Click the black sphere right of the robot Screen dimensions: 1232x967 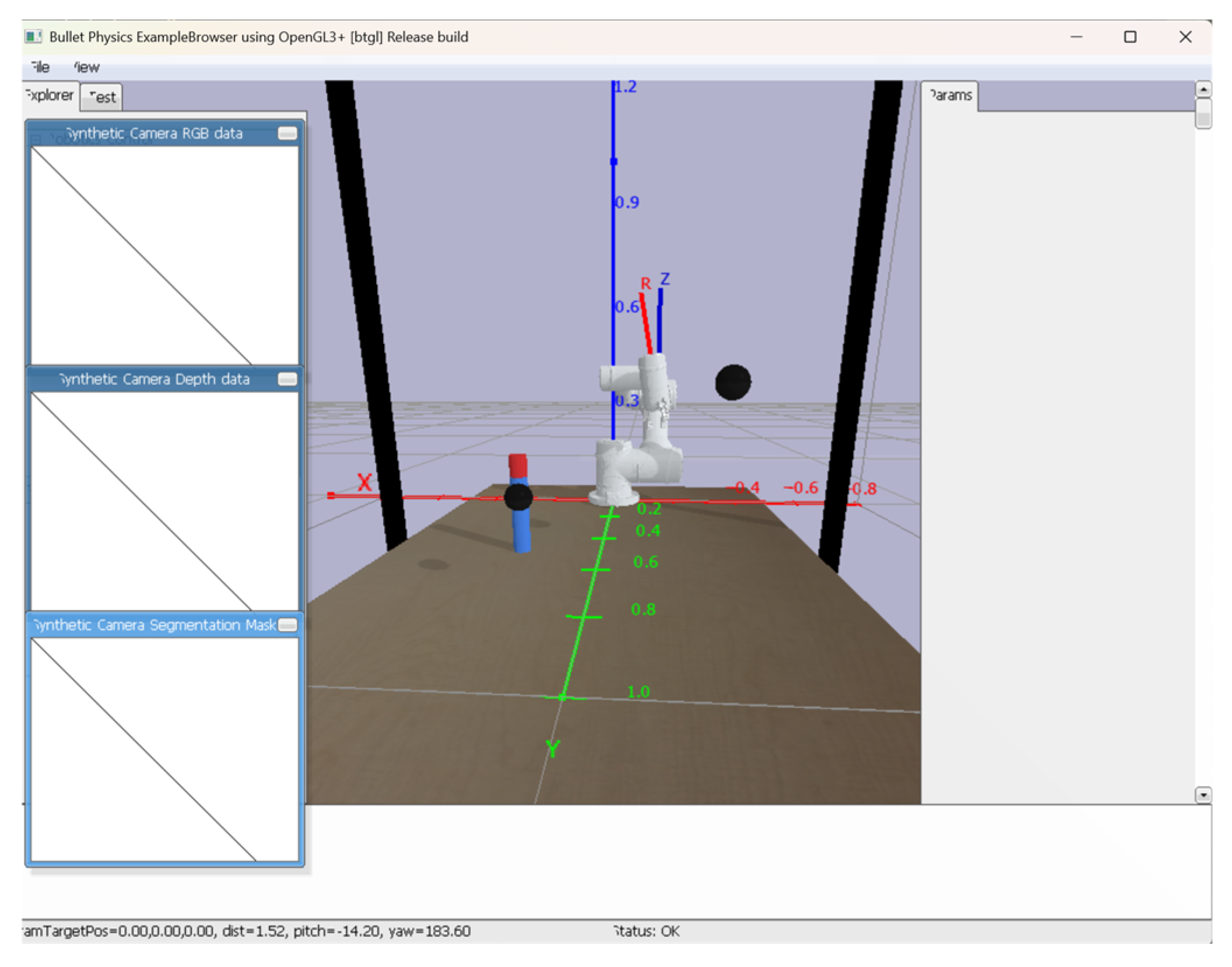732,382
